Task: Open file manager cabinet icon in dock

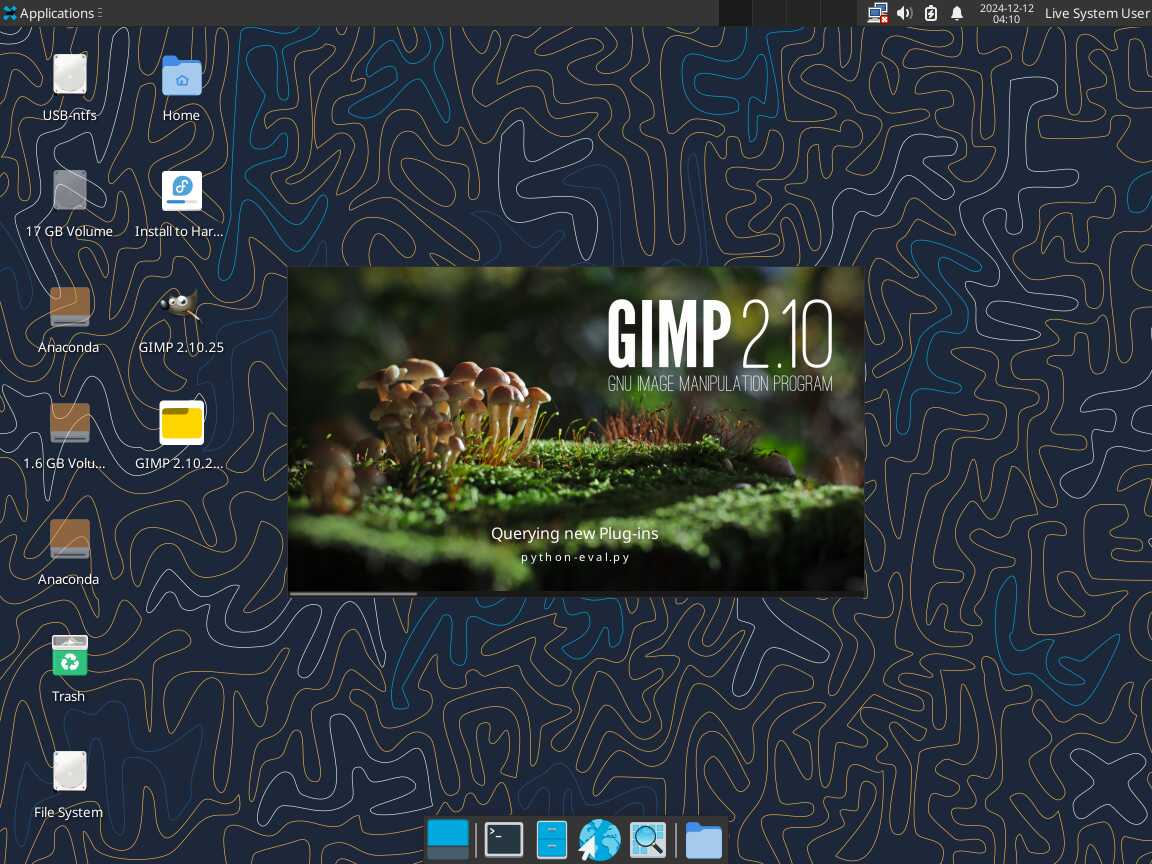Action: [x=552, y=839]
